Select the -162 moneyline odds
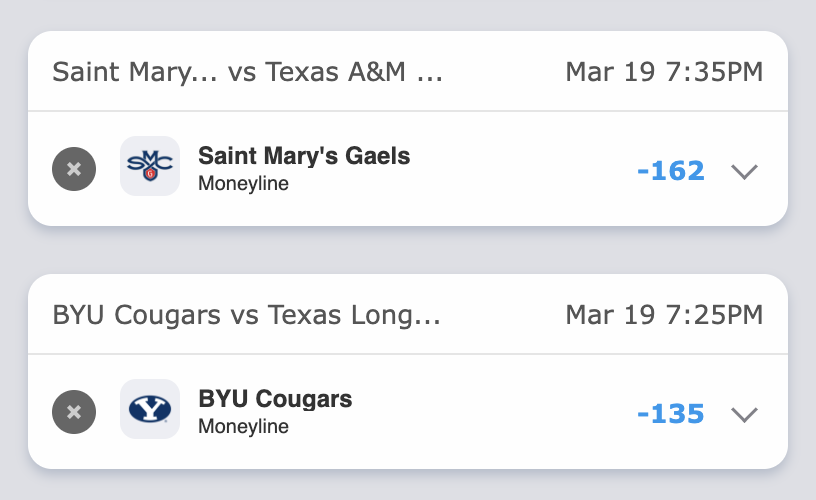Image resolution: width=816 pixels, height=500 pixels. pyautogui.click(x=670, y=171)
